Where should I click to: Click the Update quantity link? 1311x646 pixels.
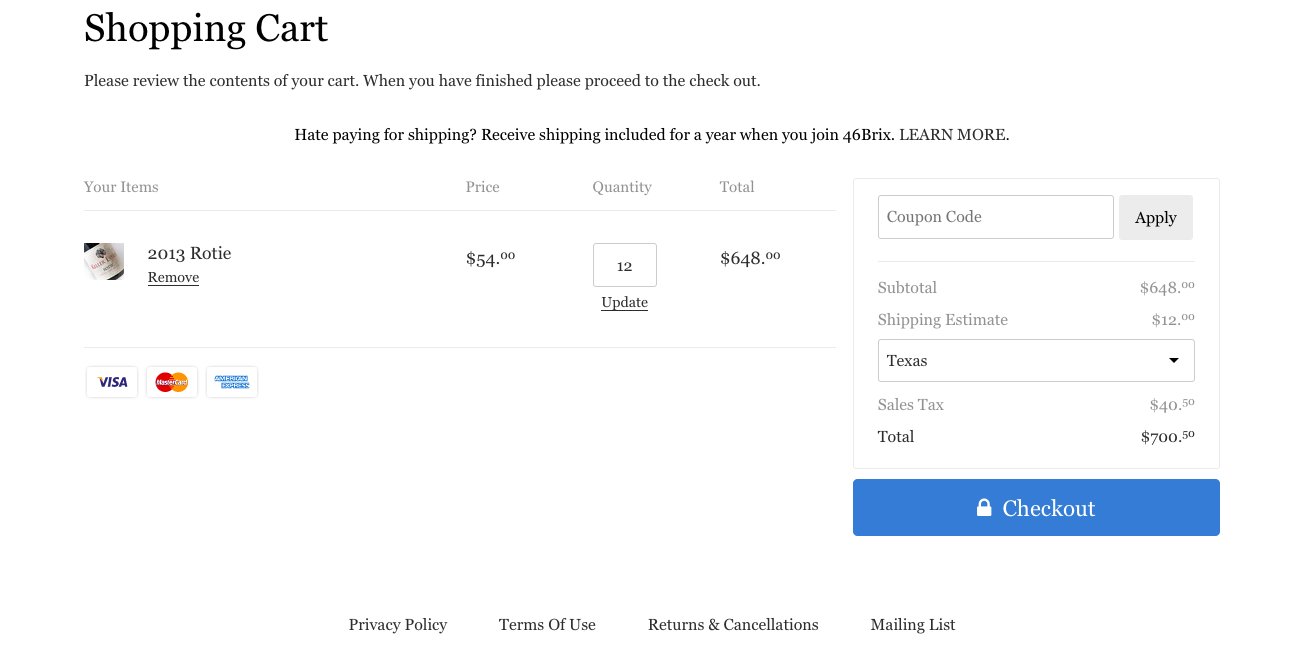(625, 303)
